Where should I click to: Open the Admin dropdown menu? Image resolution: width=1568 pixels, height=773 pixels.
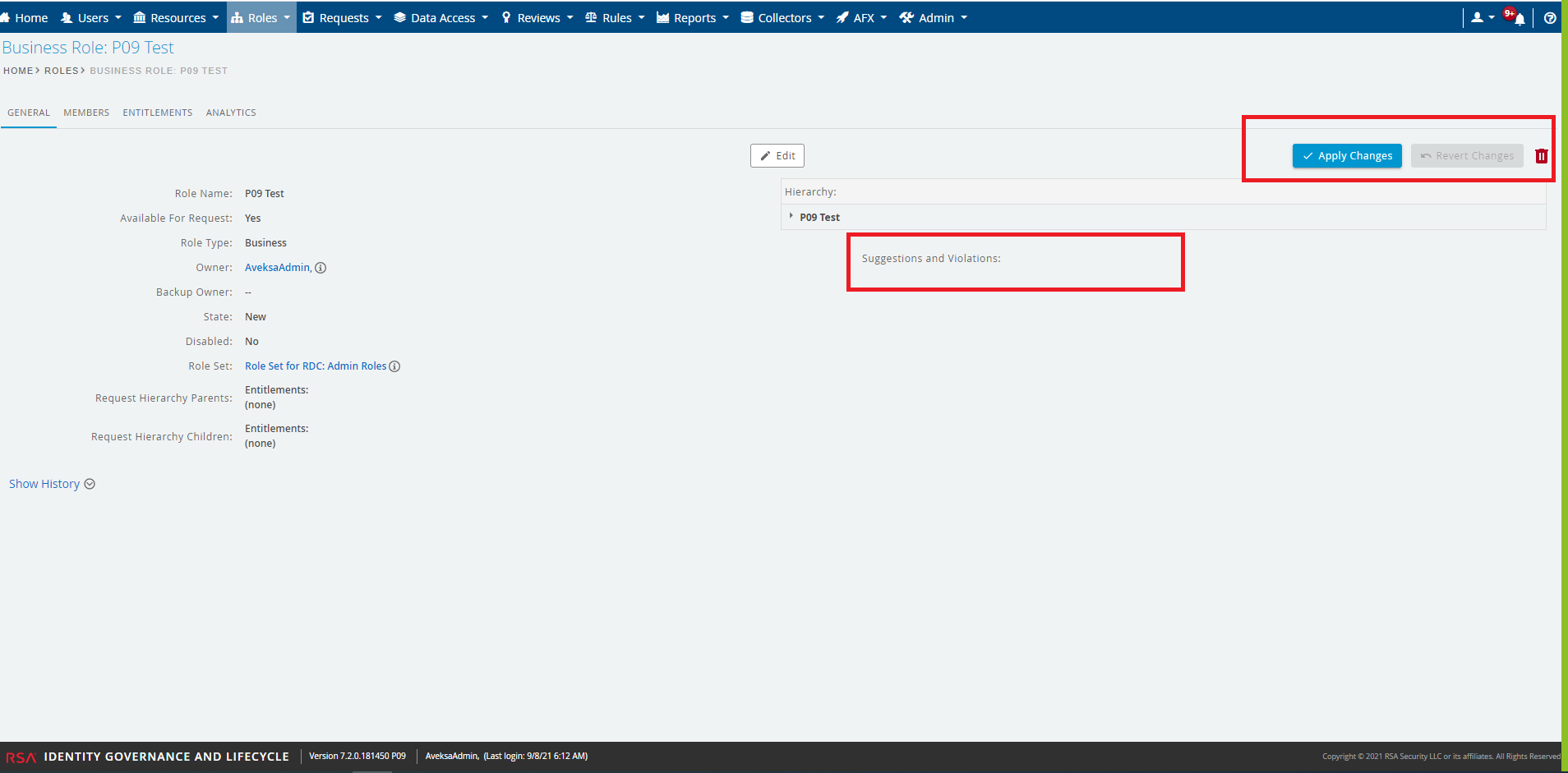coord(933,17)
